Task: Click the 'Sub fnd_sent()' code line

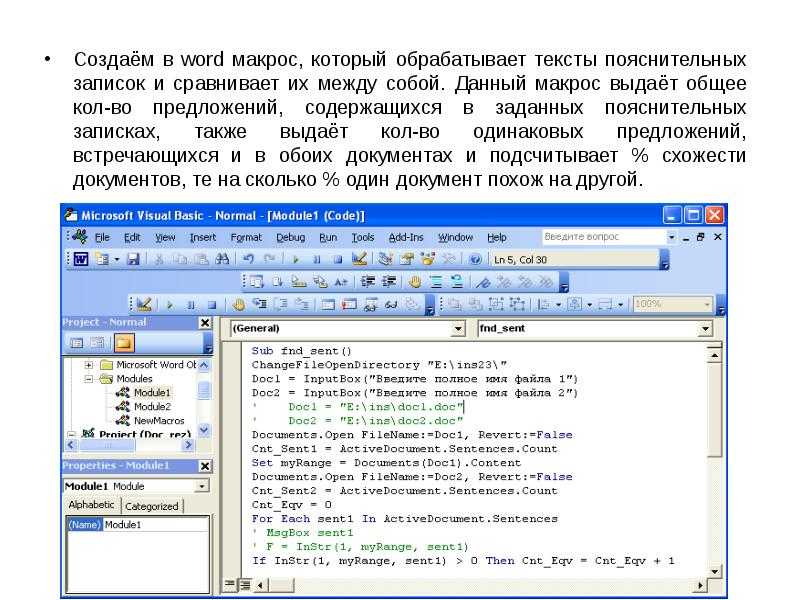Action: (x=302, y=351)
